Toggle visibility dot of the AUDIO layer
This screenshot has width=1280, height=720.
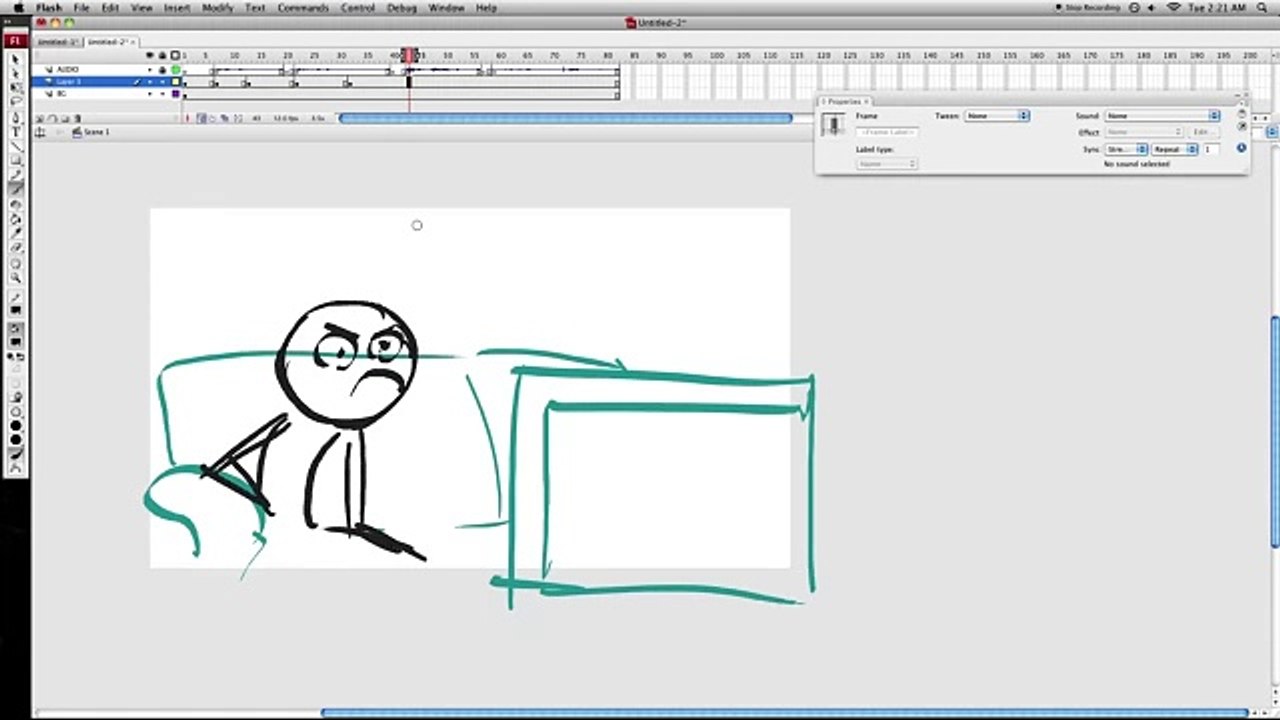150,70
